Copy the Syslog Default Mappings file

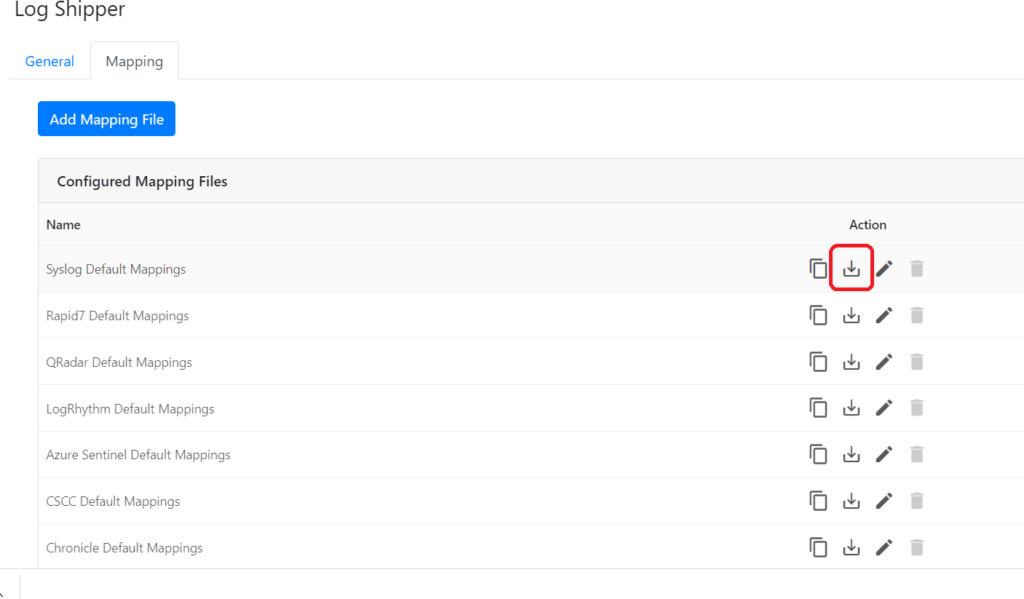pyautogui.click(x=818, y=269)
